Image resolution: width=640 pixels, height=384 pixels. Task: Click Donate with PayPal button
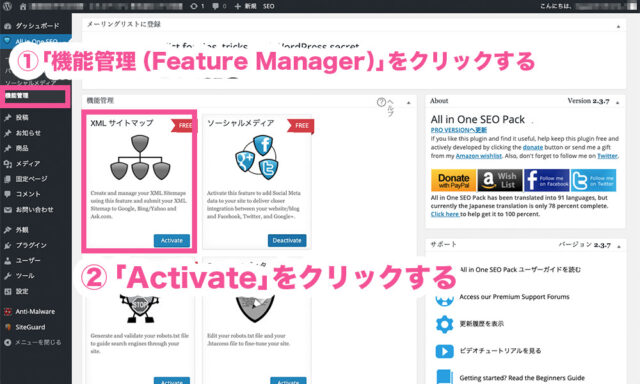(x=453, y=180)
